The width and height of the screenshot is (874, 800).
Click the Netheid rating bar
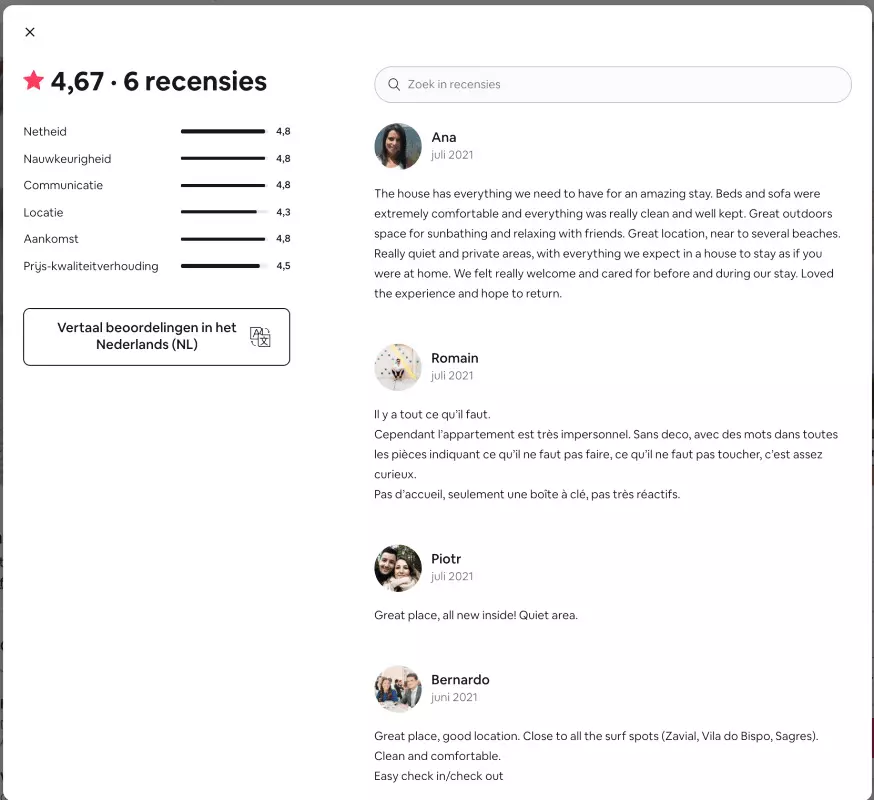pos(223,132)
